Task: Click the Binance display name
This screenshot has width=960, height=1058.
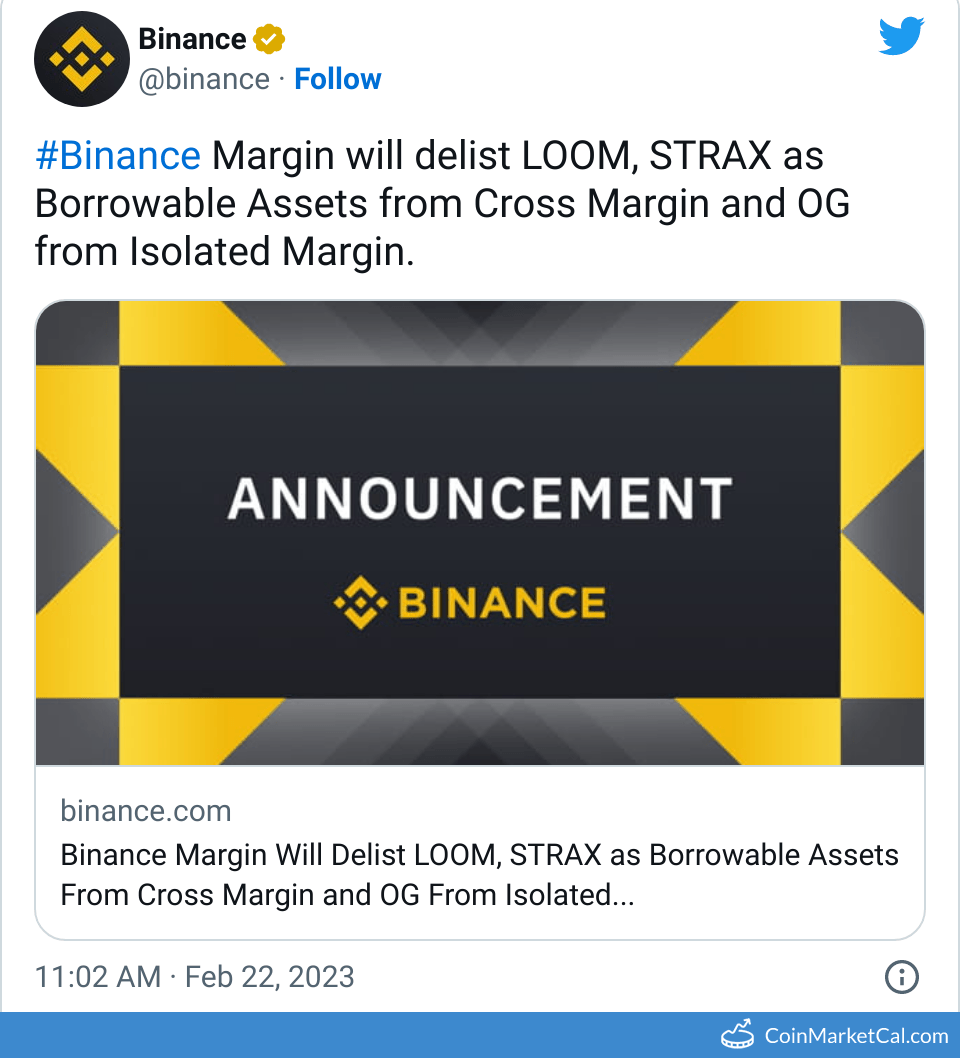Action: point(192,39)
